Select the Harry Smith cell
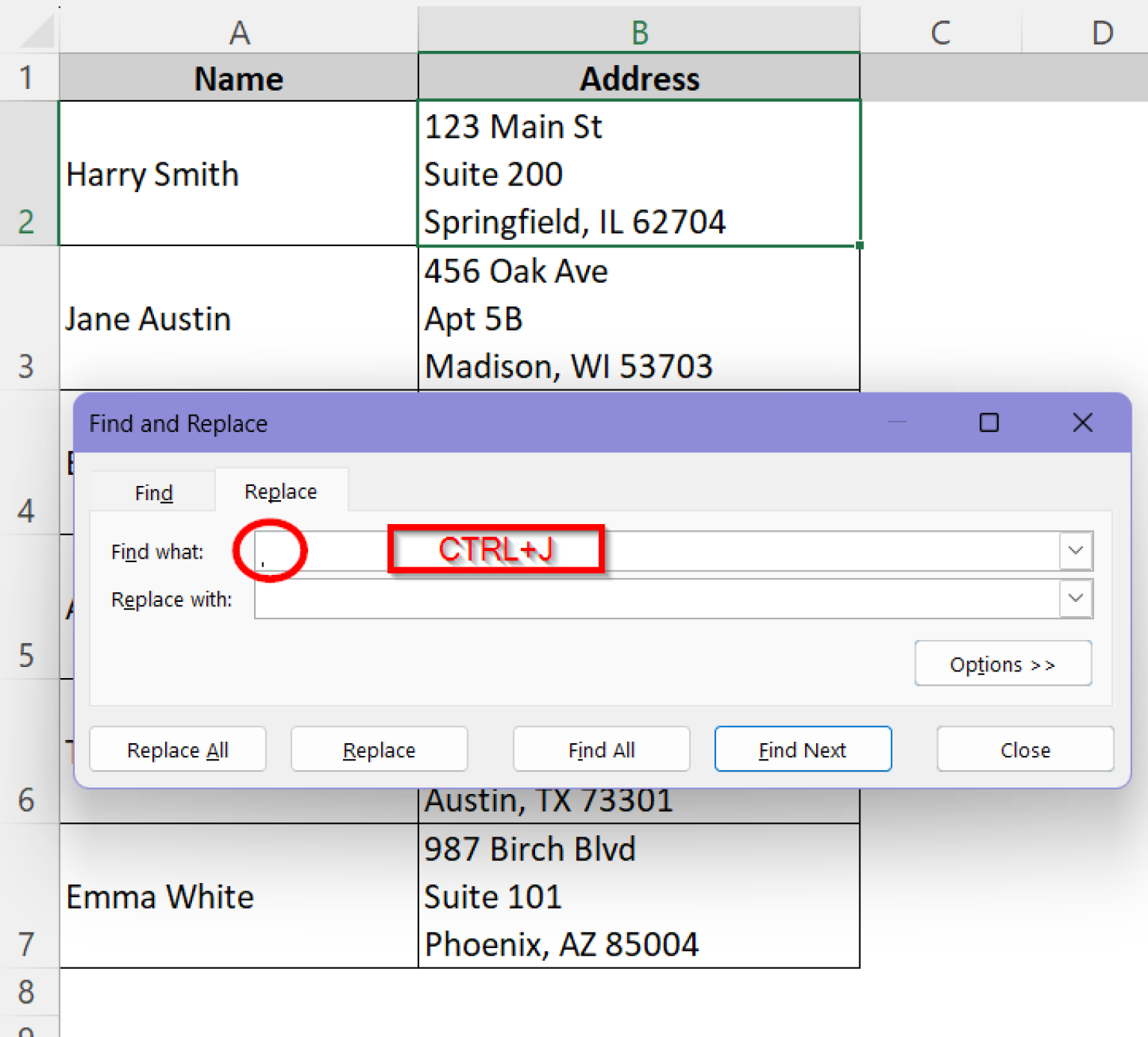 (239, 173)
